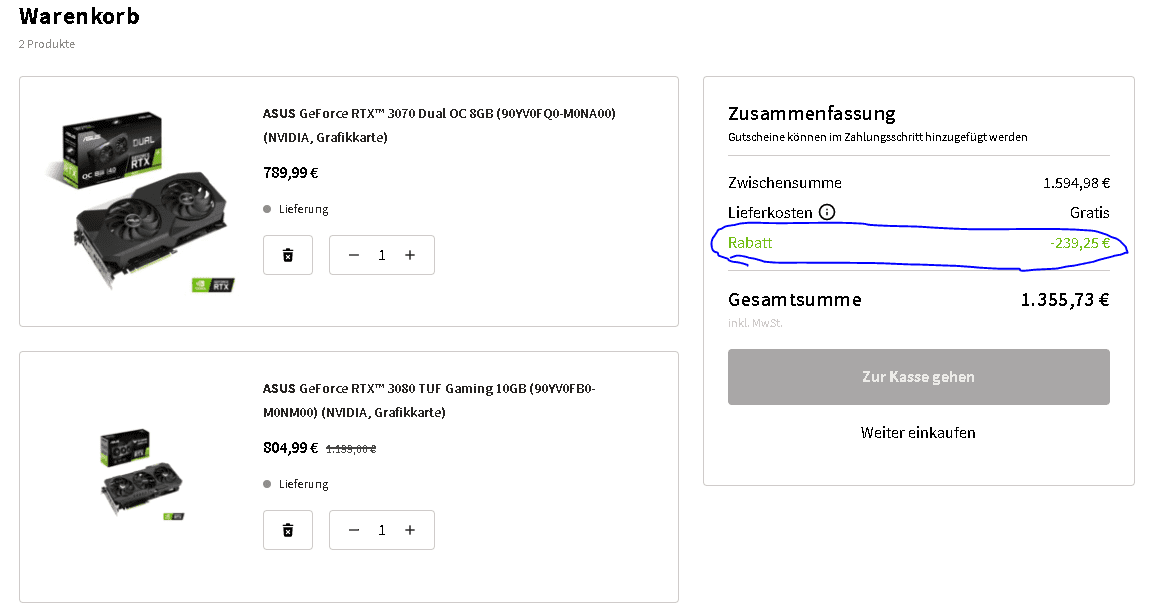Click the RTX 3080 Lieferung status dot
1166x604 pixels.
(267, 484)
